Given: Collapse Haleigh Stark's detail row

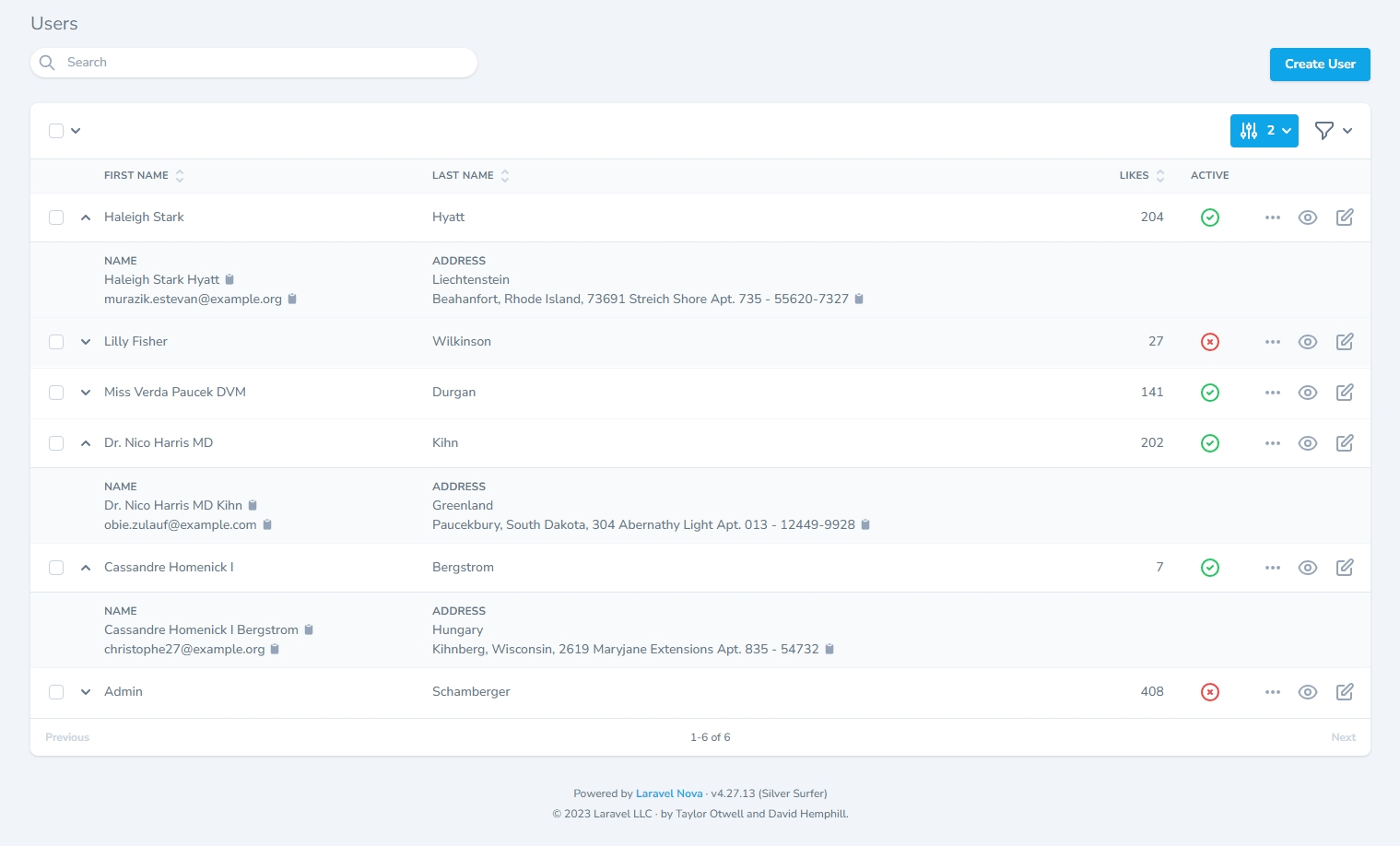Looking at the screenshot, I should 86,217.
